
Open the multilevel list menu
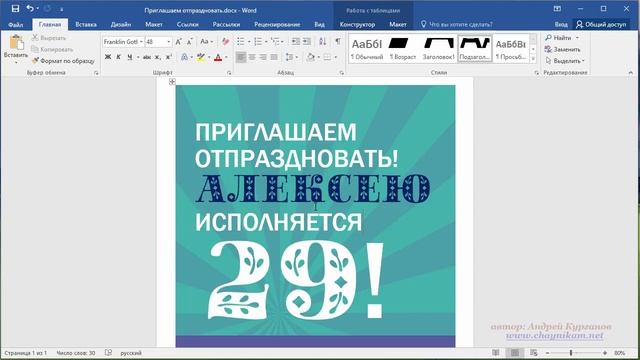click(x=277, y=42)
